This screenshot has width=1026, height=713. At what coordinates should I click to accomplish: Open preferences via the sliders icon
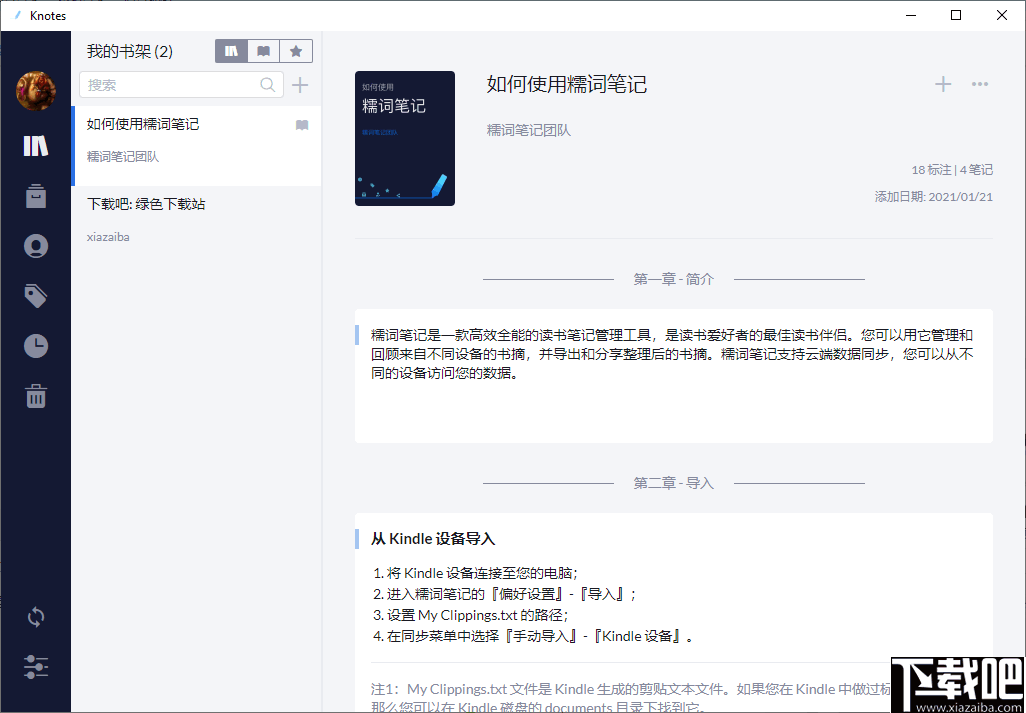[36, 667]
